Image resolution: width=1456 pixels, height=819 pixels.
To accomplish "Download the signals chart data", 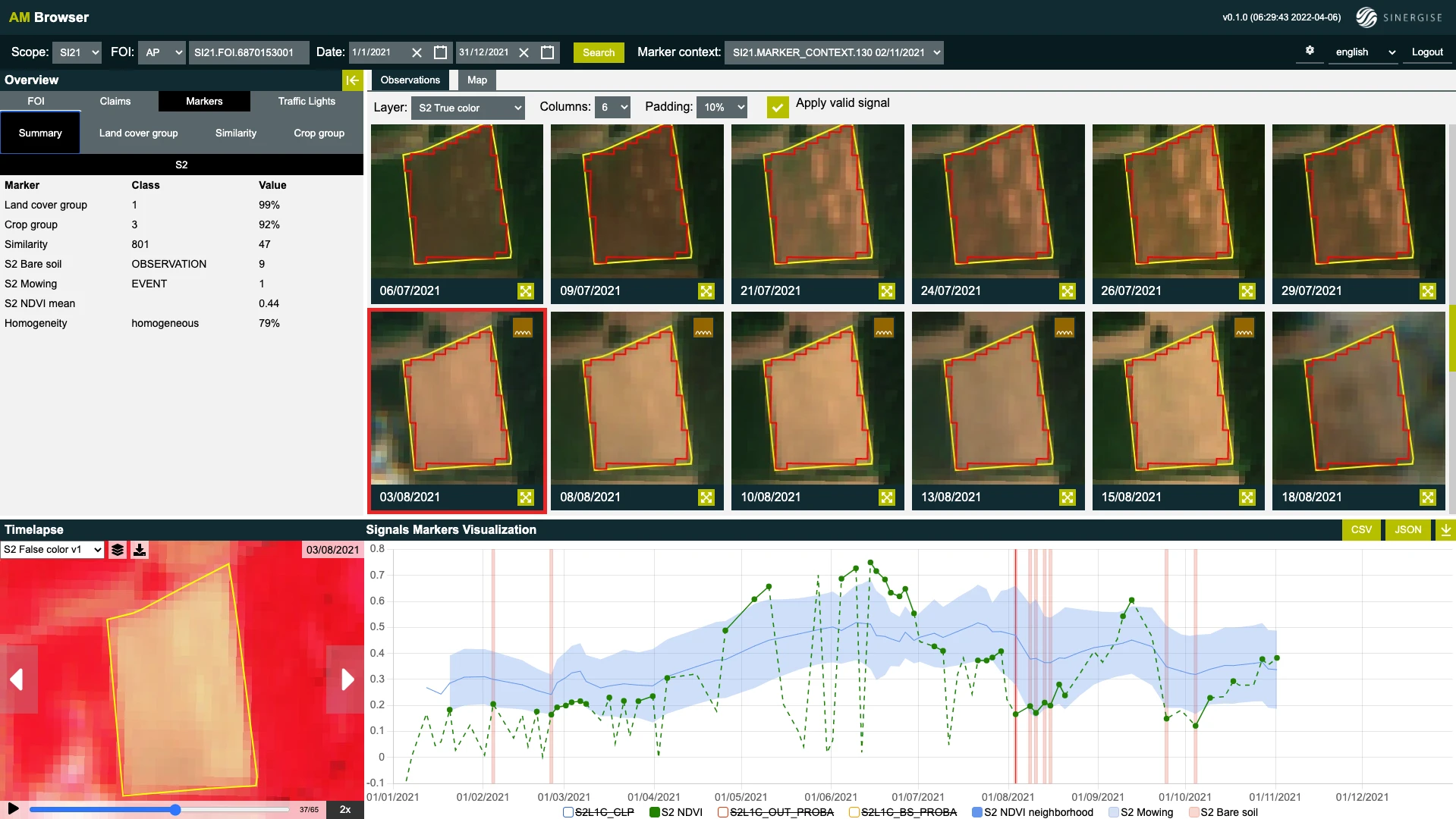I will [1445, 530].
